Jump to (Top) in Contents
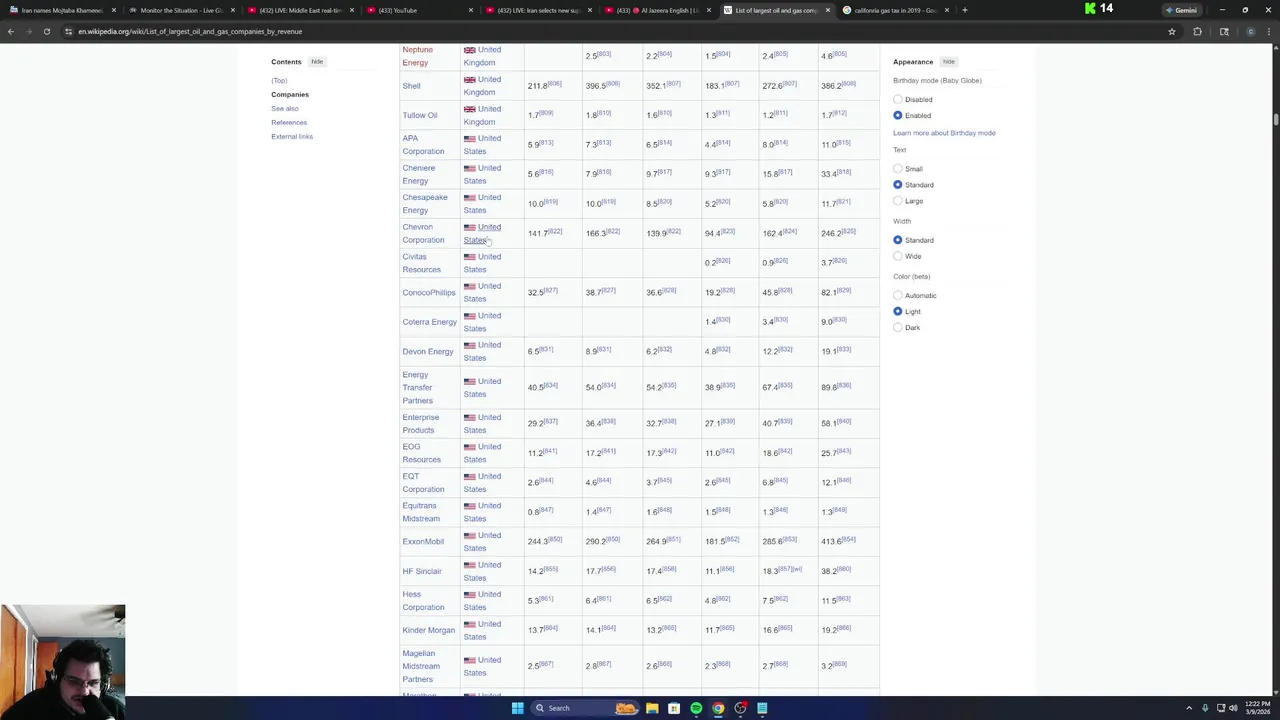 coord(279,81)
